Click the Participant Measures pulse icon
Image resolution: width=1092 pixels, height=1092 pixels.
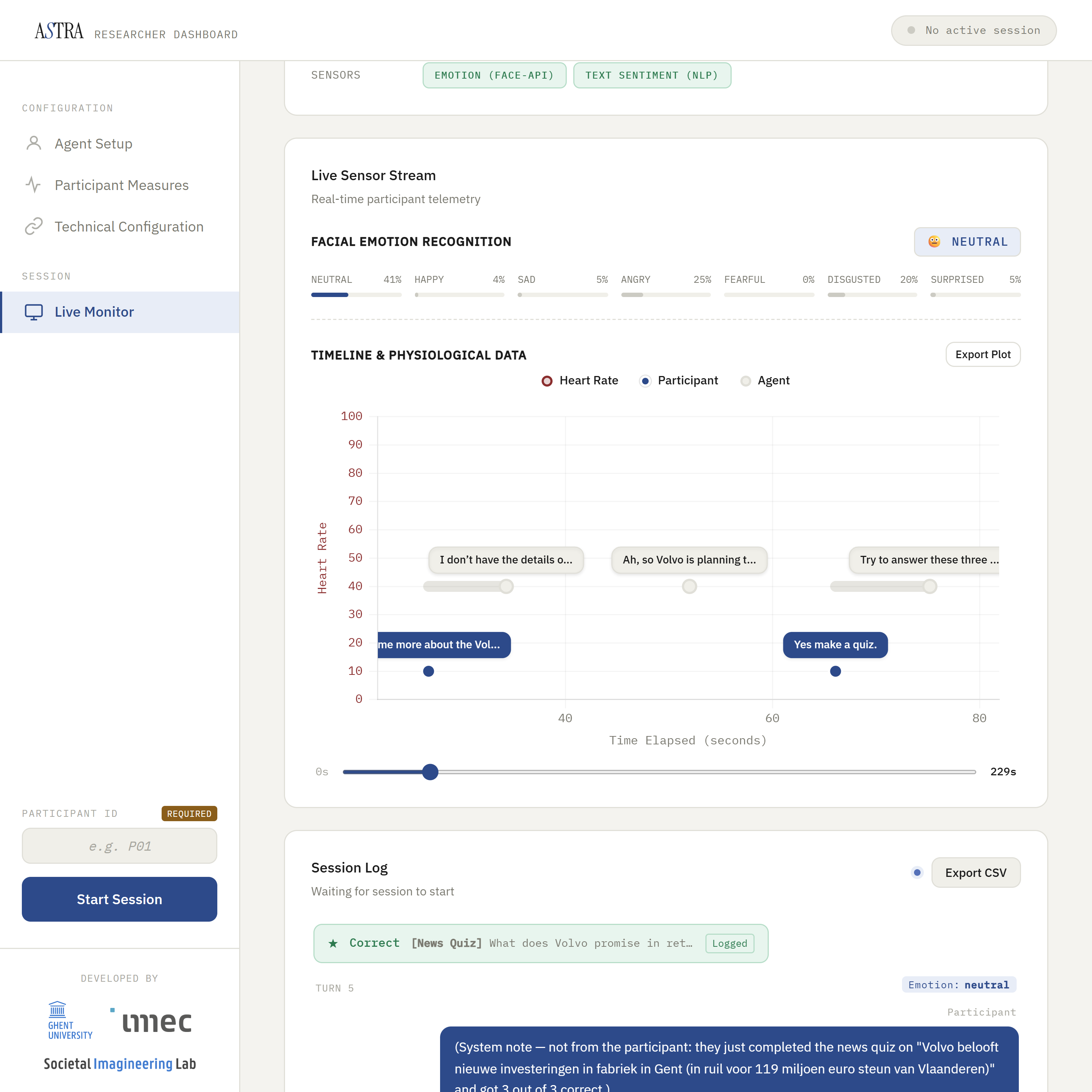coord(34,185)
